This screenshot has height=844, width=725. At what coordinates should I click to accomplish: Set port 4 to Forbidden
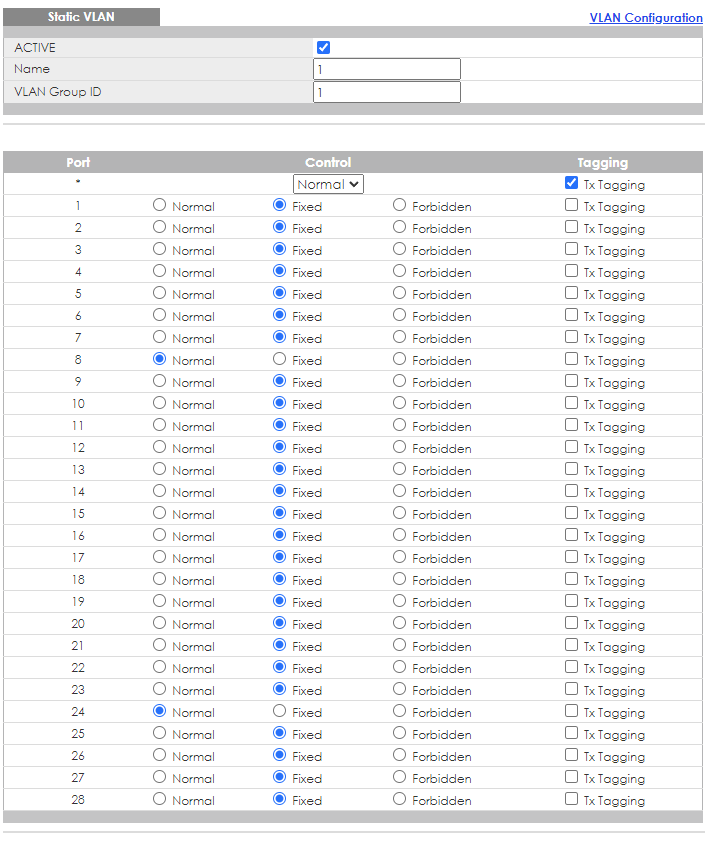pos(399,271)
